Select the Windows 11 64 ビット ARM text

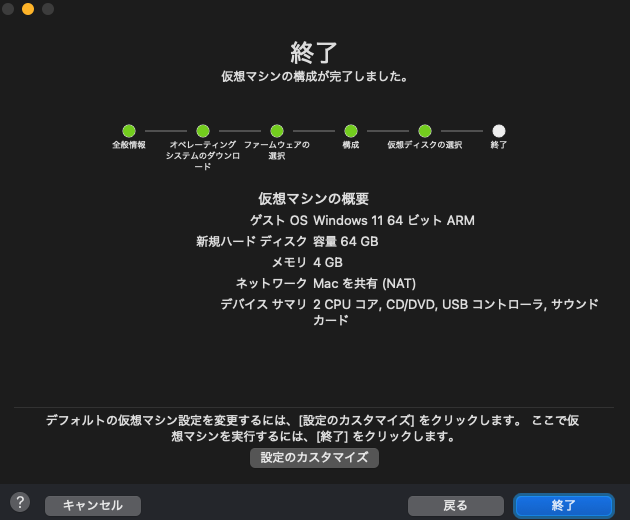393,220
